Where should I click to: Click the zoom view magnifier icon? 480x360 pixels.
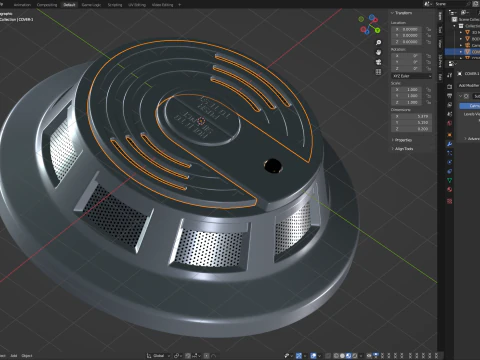(378, 43)
